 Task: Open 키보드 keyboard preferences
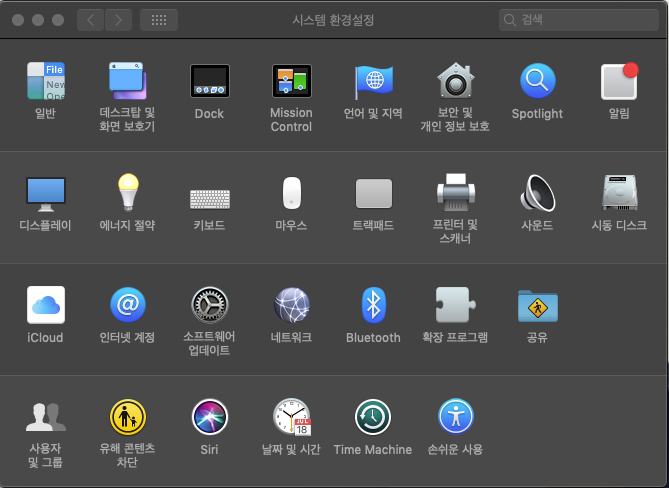[x=209, y=199]
